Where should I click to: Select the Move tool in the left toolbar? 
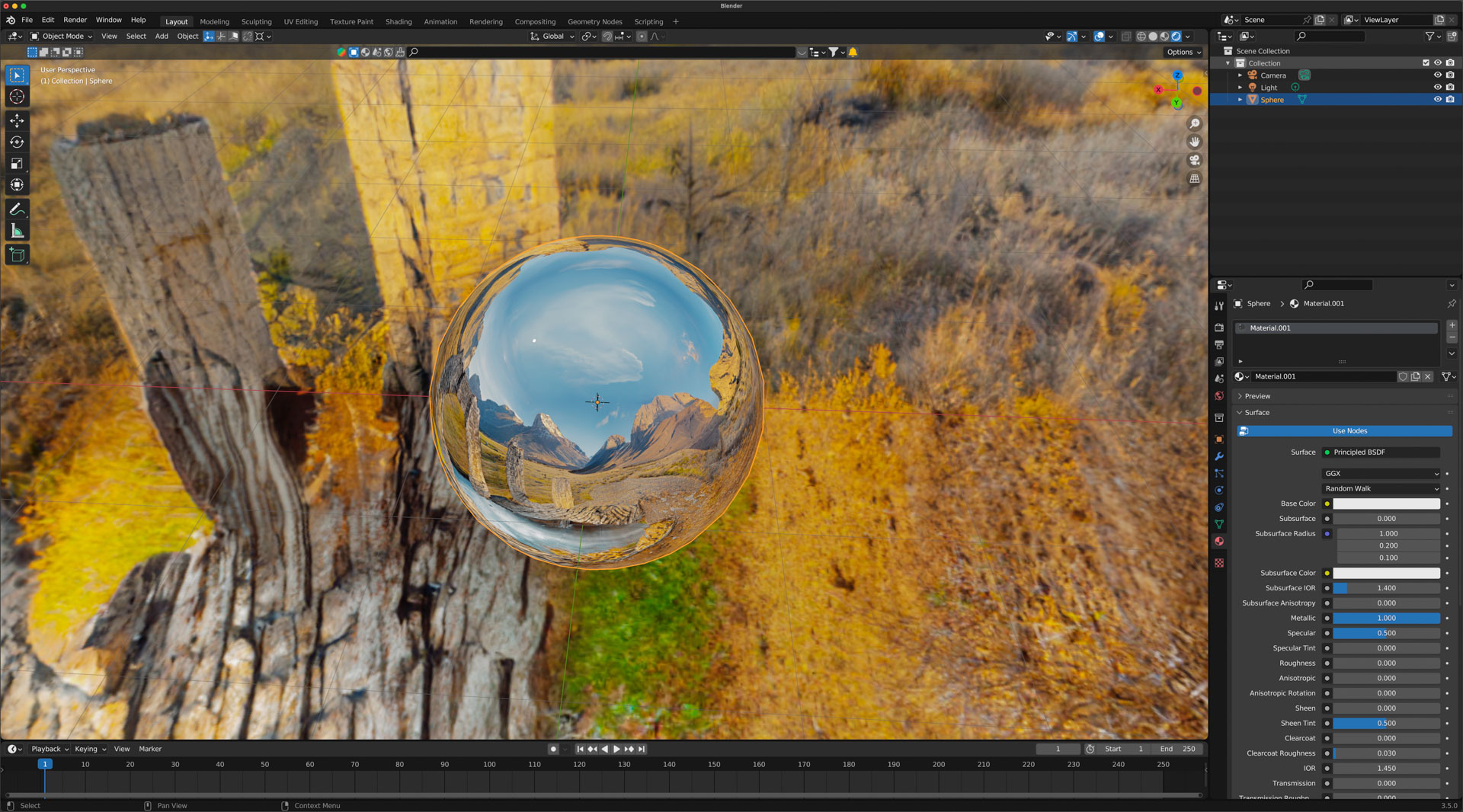coord(17,120)
